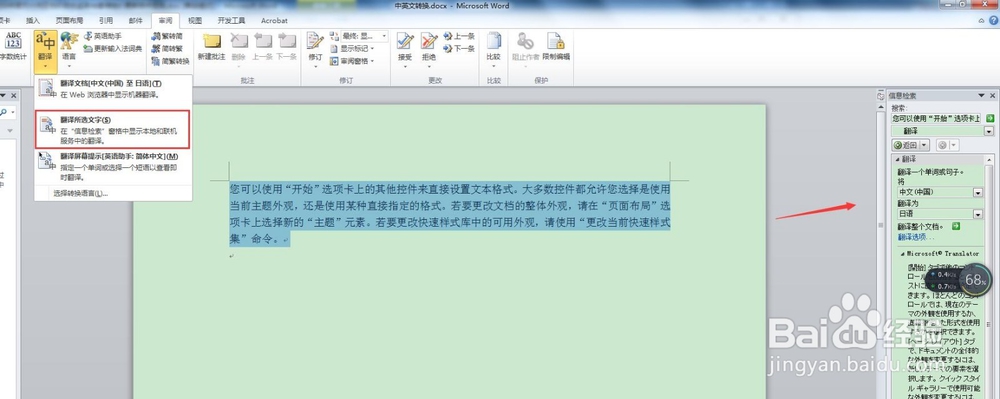
Task: Click the forward button in research pane
Action: (x=943, y=145)
